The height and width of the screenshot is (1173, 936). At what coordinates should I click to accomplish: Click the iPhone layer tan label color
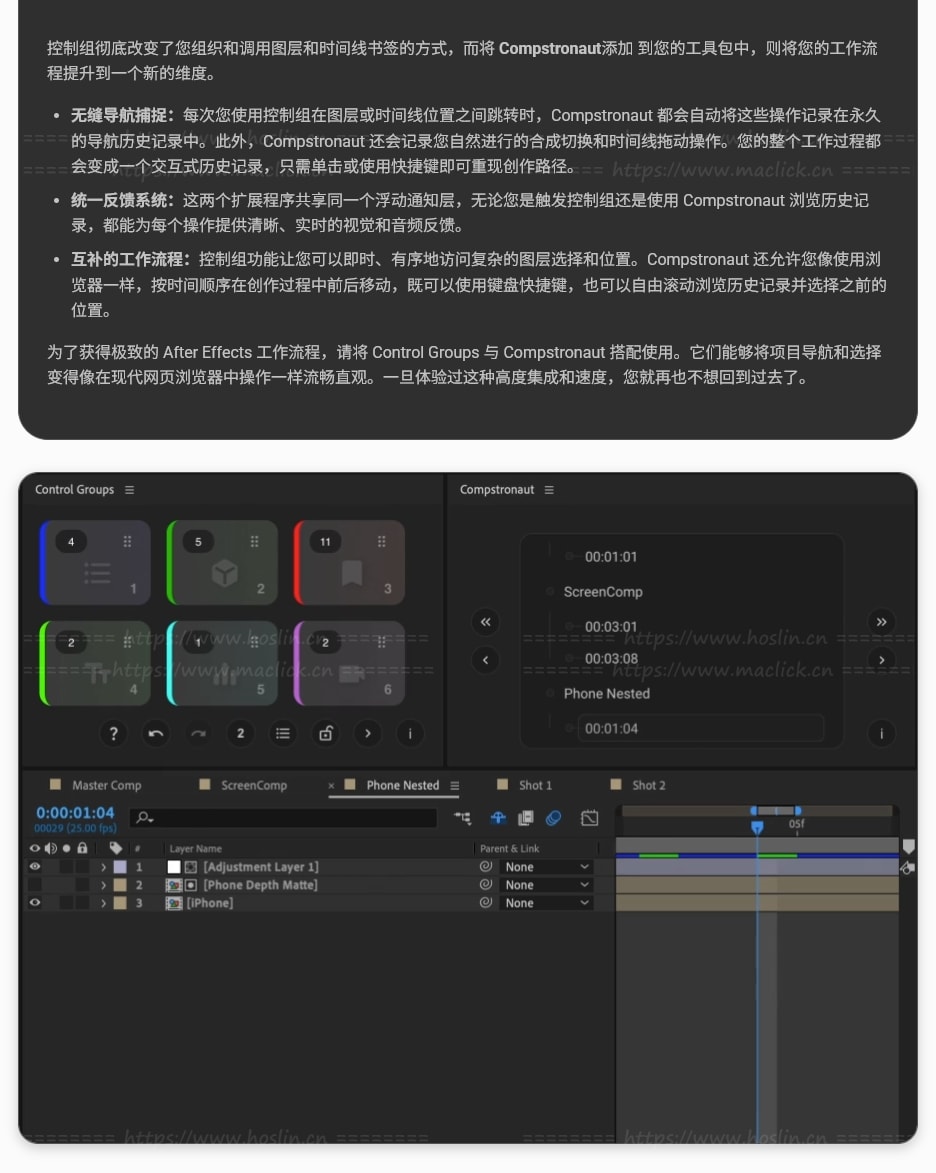tap(120, 903)
